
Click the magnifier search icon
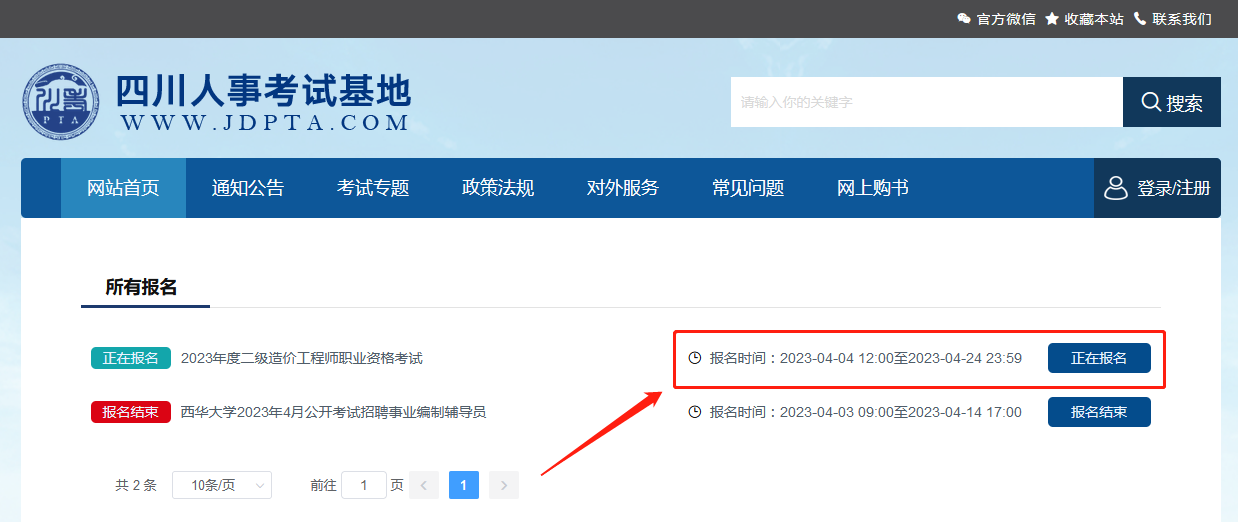tap(1151, 102)
